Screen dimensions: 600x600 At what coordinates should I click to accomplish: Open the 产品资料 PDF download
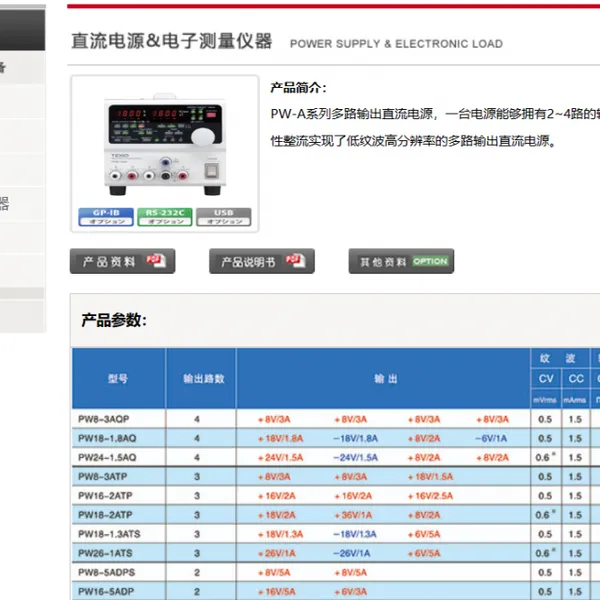pos(122,261)
